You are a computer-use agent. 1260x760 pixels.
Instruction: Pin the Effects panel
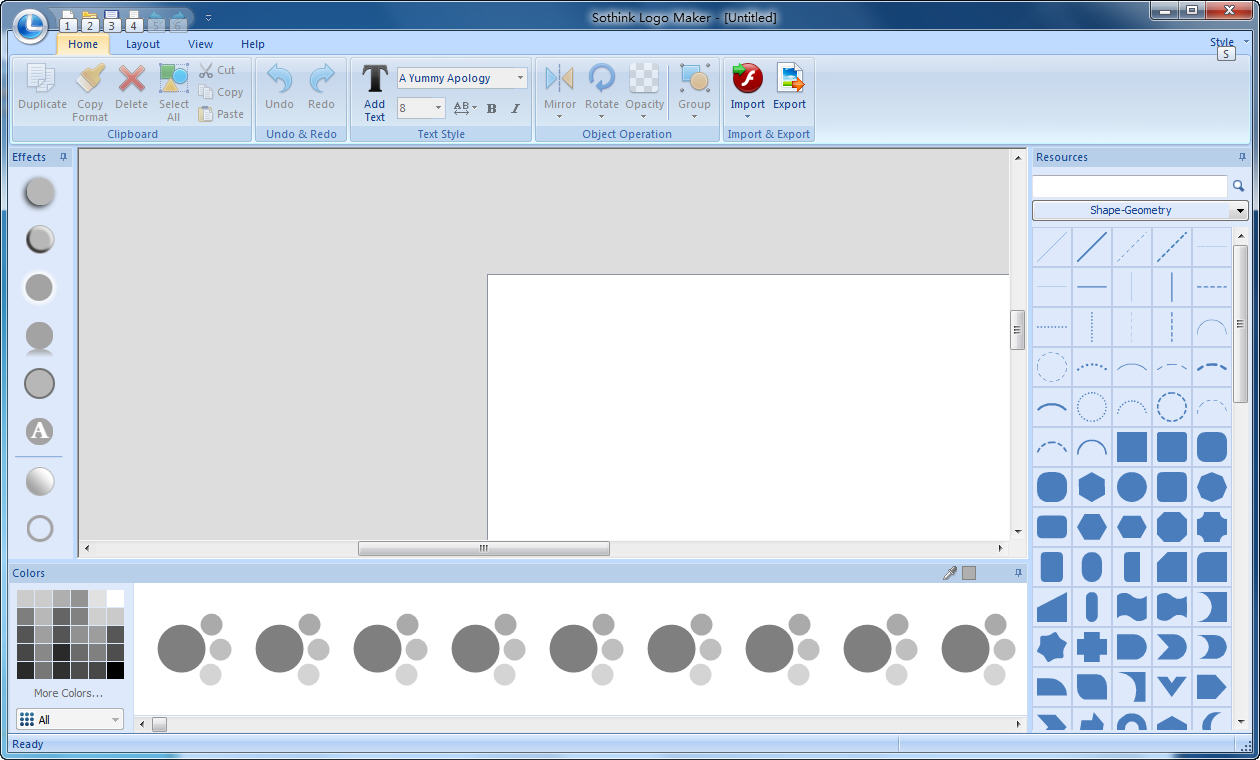(x=64, y=157)
